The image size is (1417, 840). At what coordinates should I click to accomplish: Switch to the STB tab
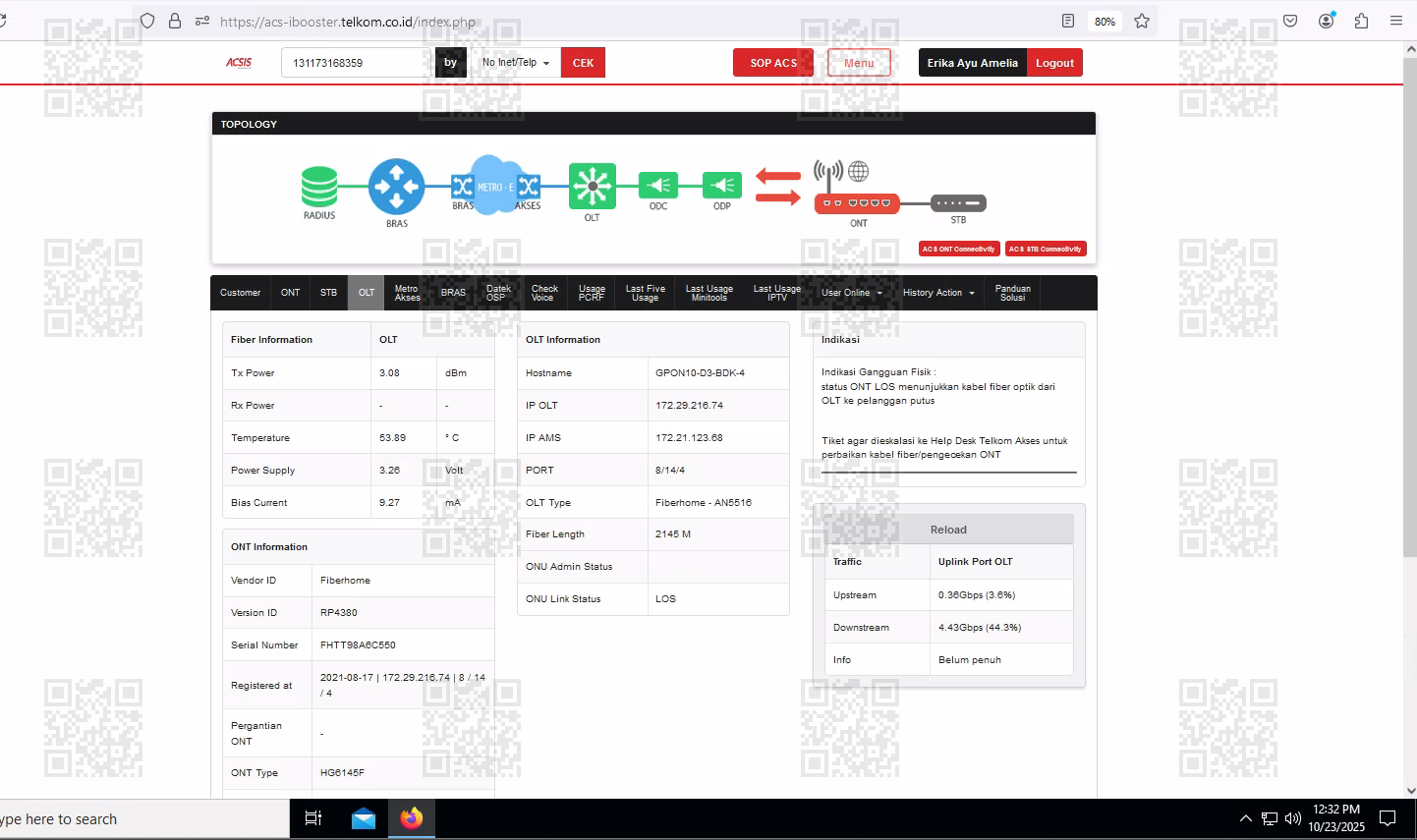point(328,293)
